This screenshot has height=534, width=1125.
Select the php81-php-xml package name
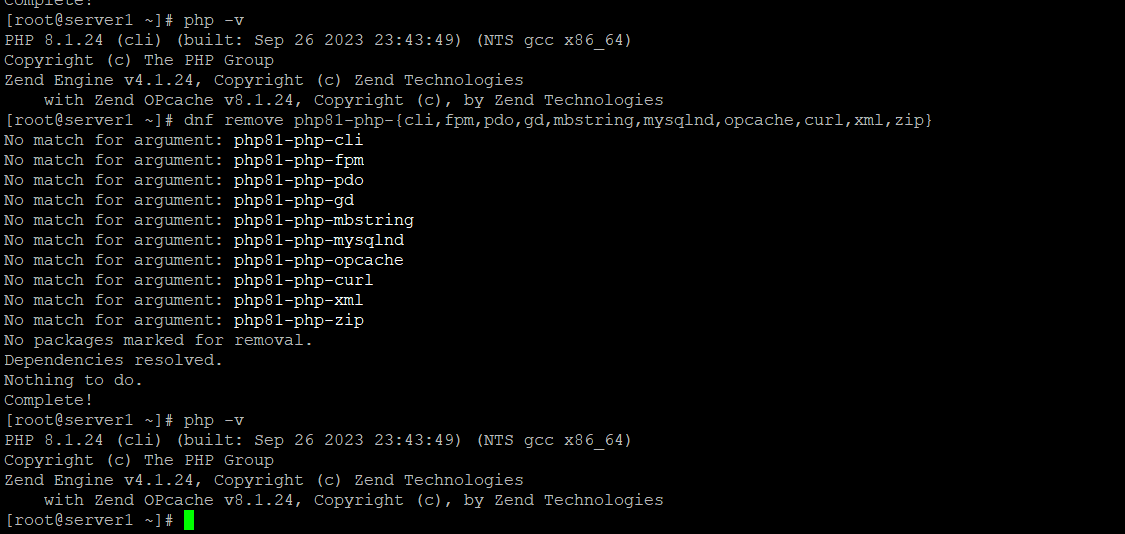(x=298, y=300)
